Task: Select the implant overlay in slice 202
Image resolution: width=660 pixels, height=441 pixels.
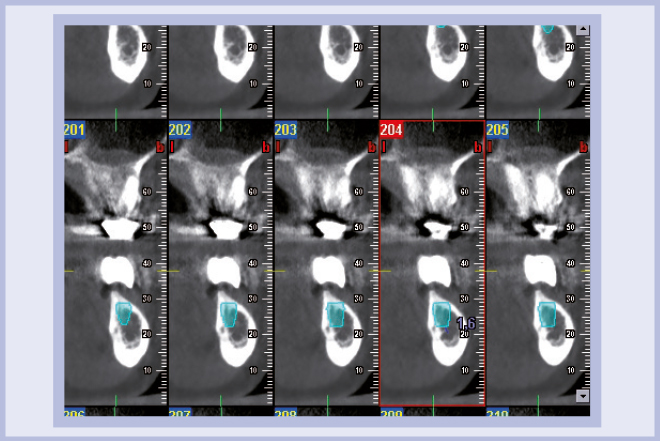Action: 230,314
